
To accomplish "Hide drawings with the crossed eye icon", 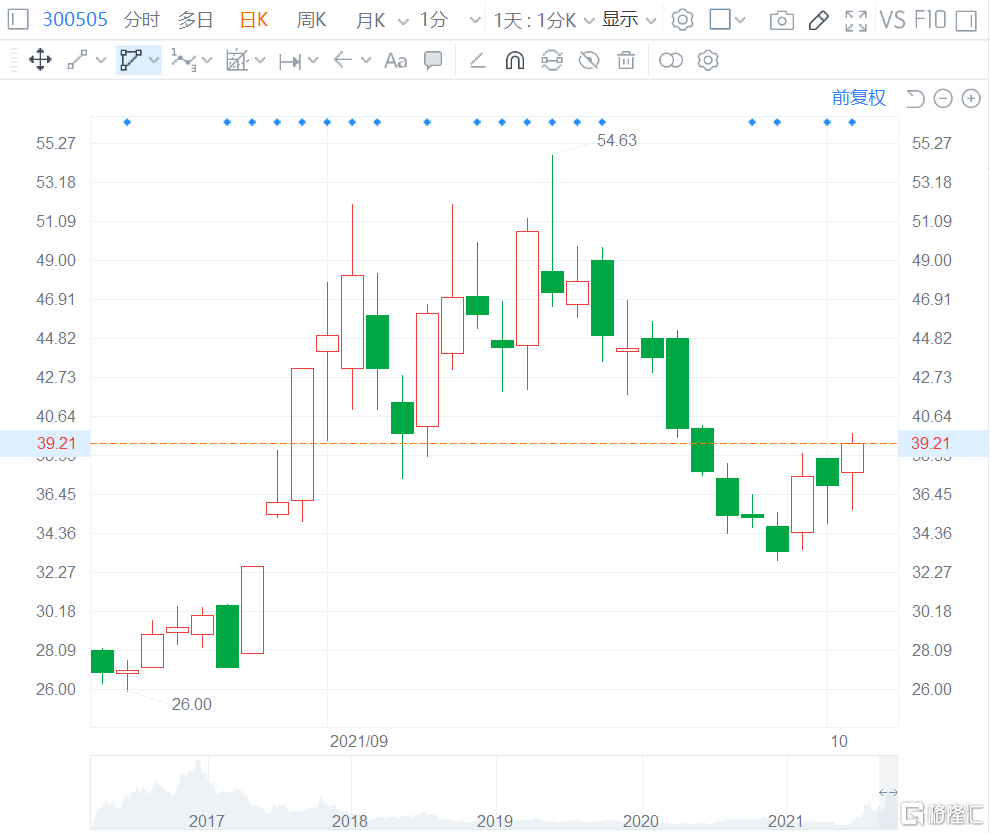I will coord(589,61).
